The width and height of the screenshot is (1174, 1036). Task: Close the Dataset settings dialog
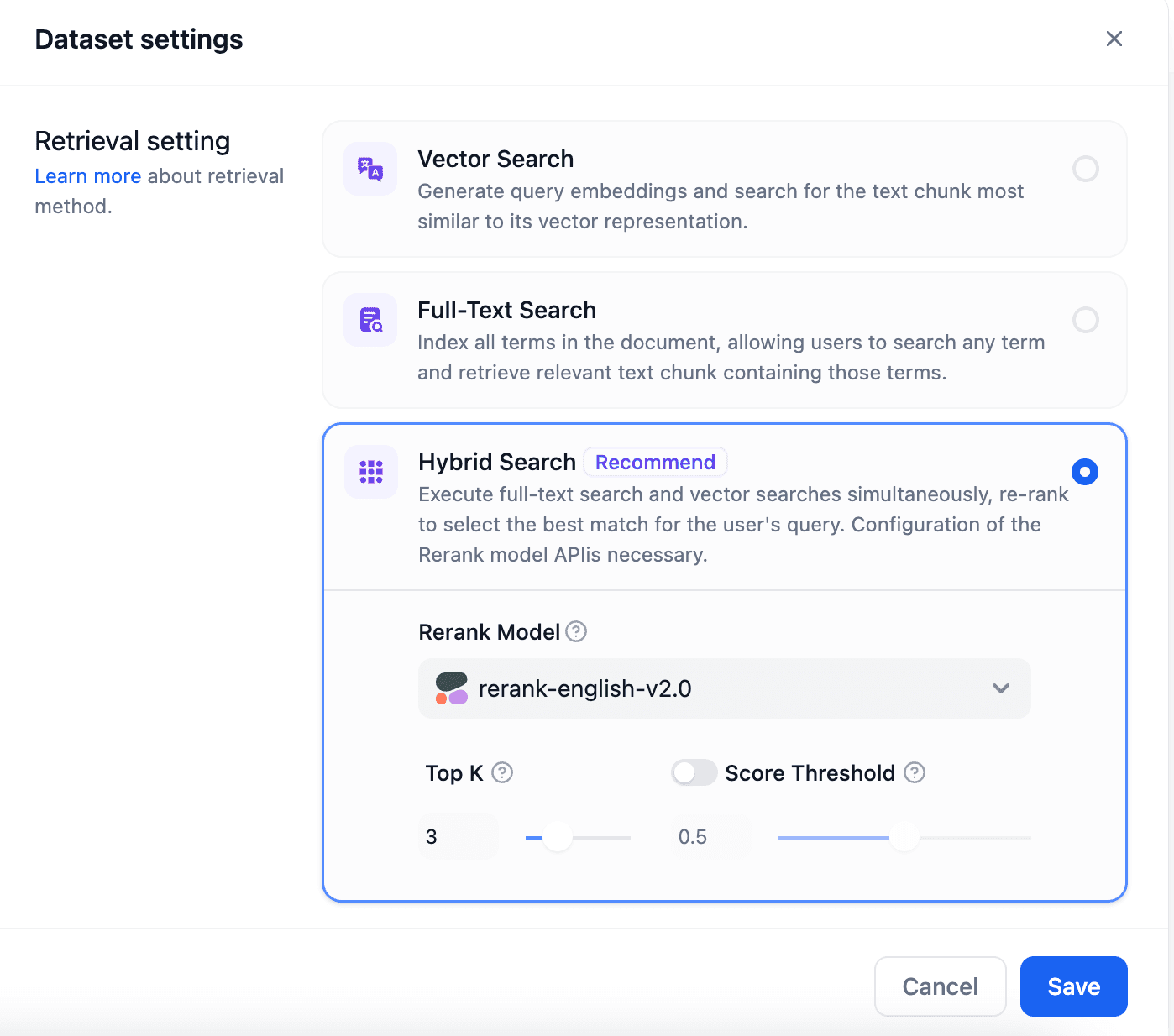coord(1114,39)
